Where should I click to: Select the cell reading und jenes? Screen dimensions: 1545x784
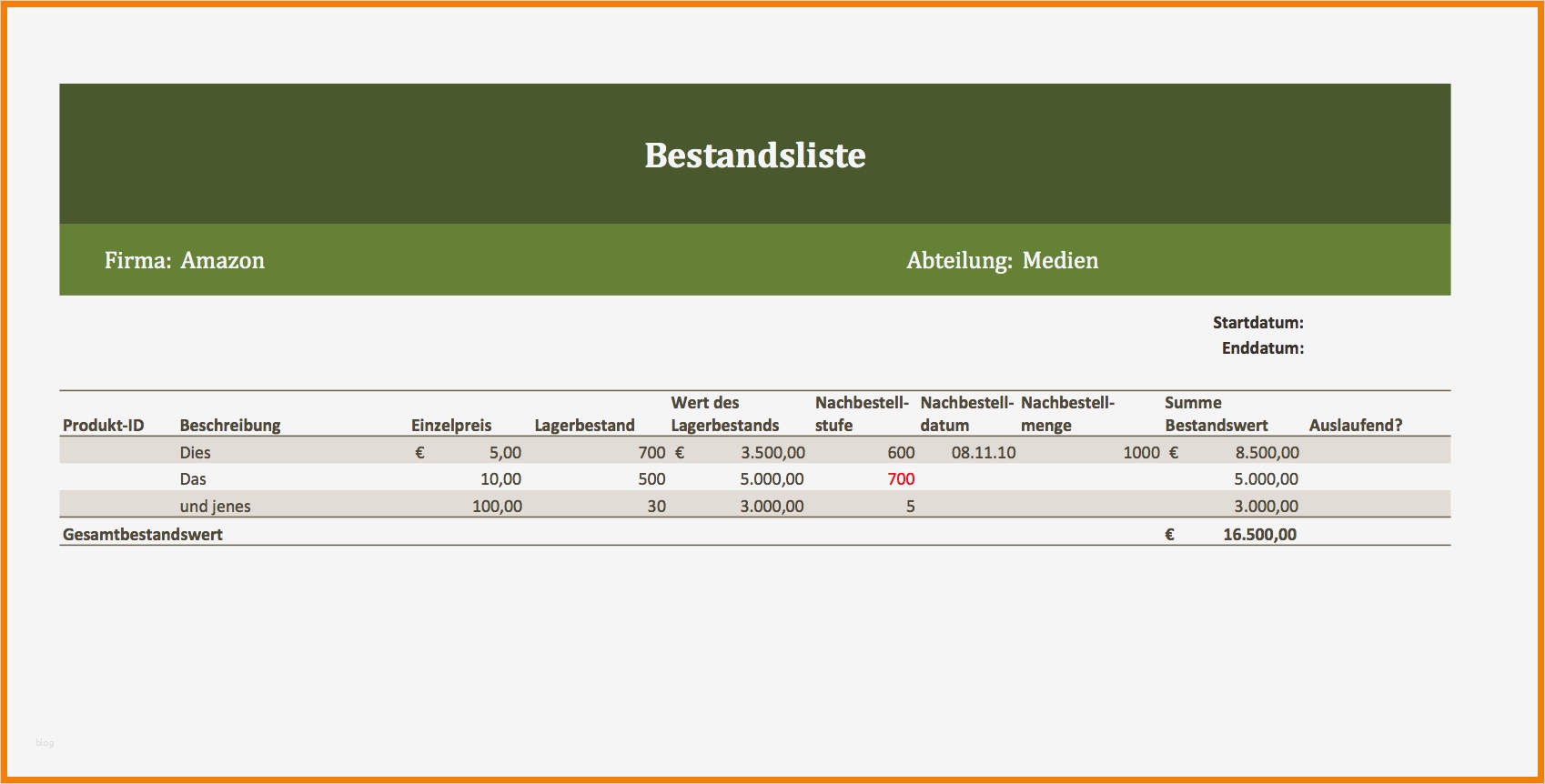(x=215, y=506)
